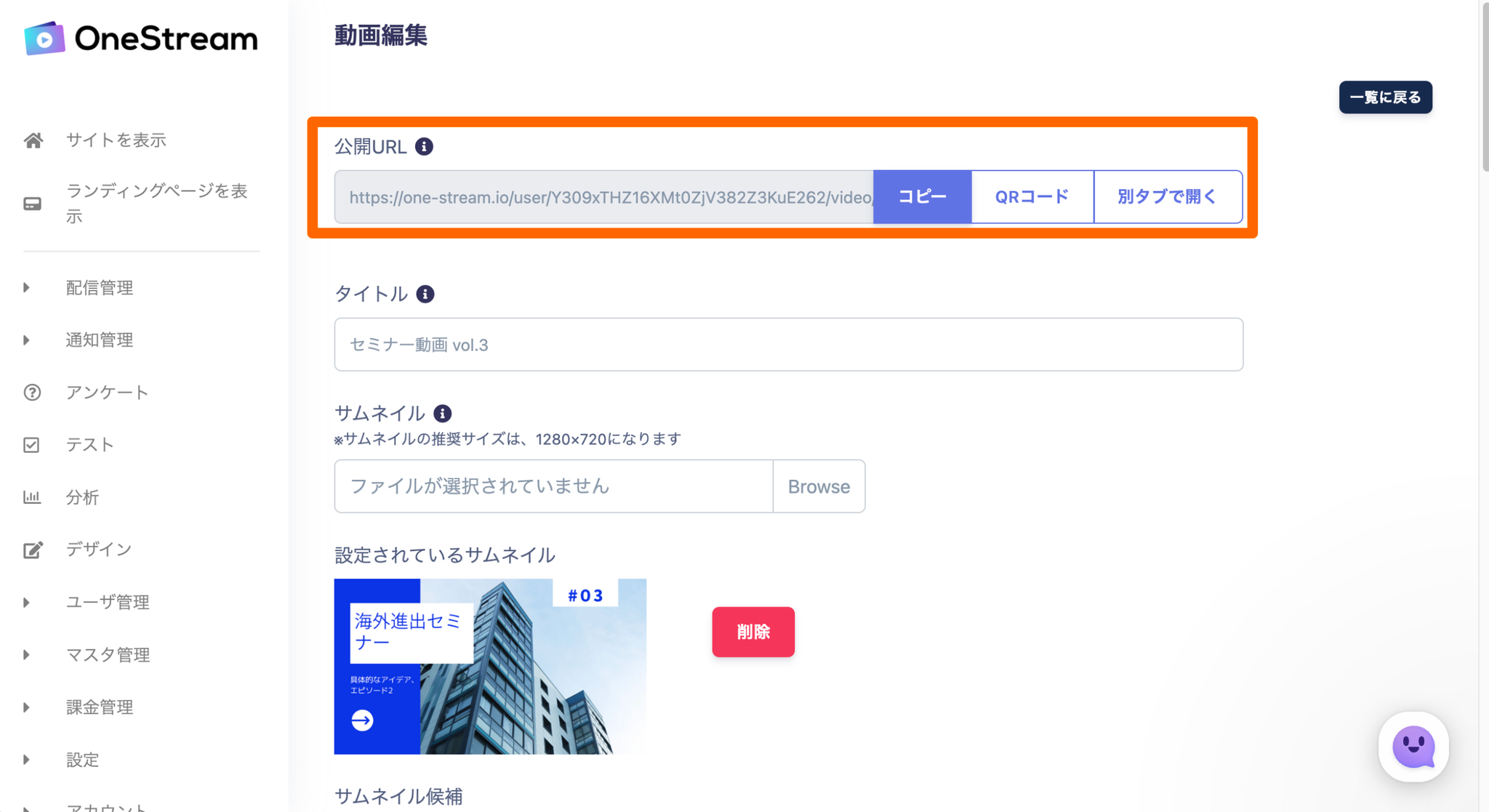1489x812 pixels.
Task: Click the landing page display icon
Action: (33, 204)
